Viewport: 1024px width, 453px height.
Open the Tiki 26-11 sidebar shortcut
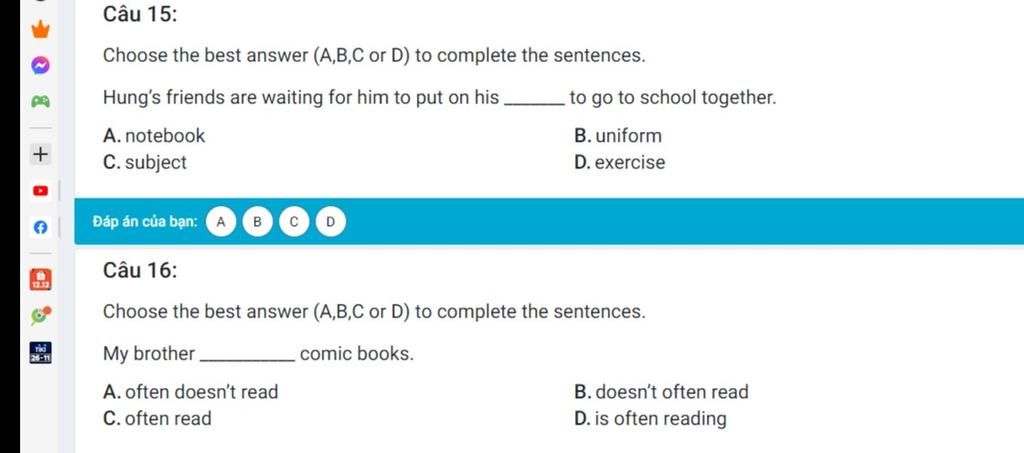pos(40,352)
